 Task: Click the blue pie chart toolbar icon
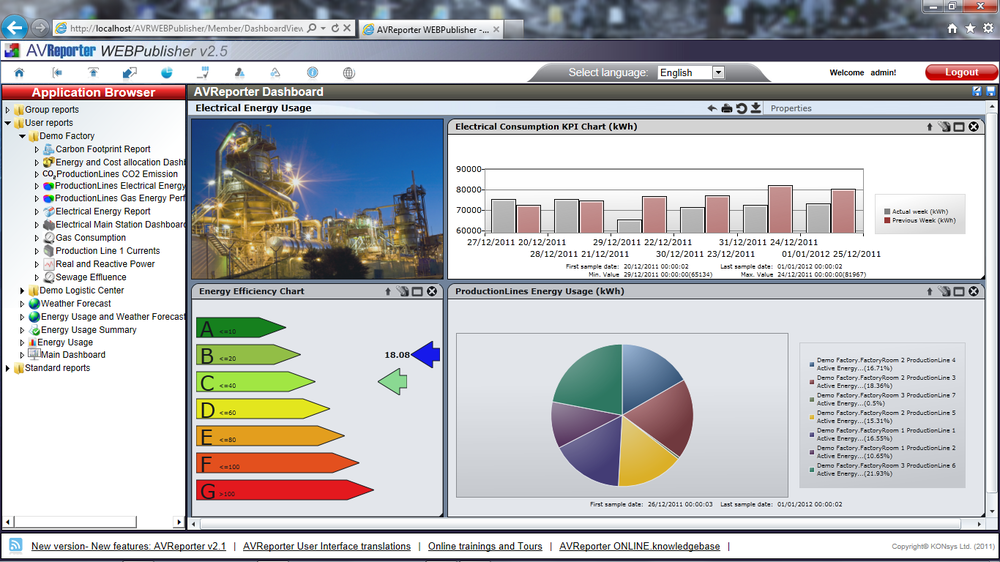coord(166,73)
